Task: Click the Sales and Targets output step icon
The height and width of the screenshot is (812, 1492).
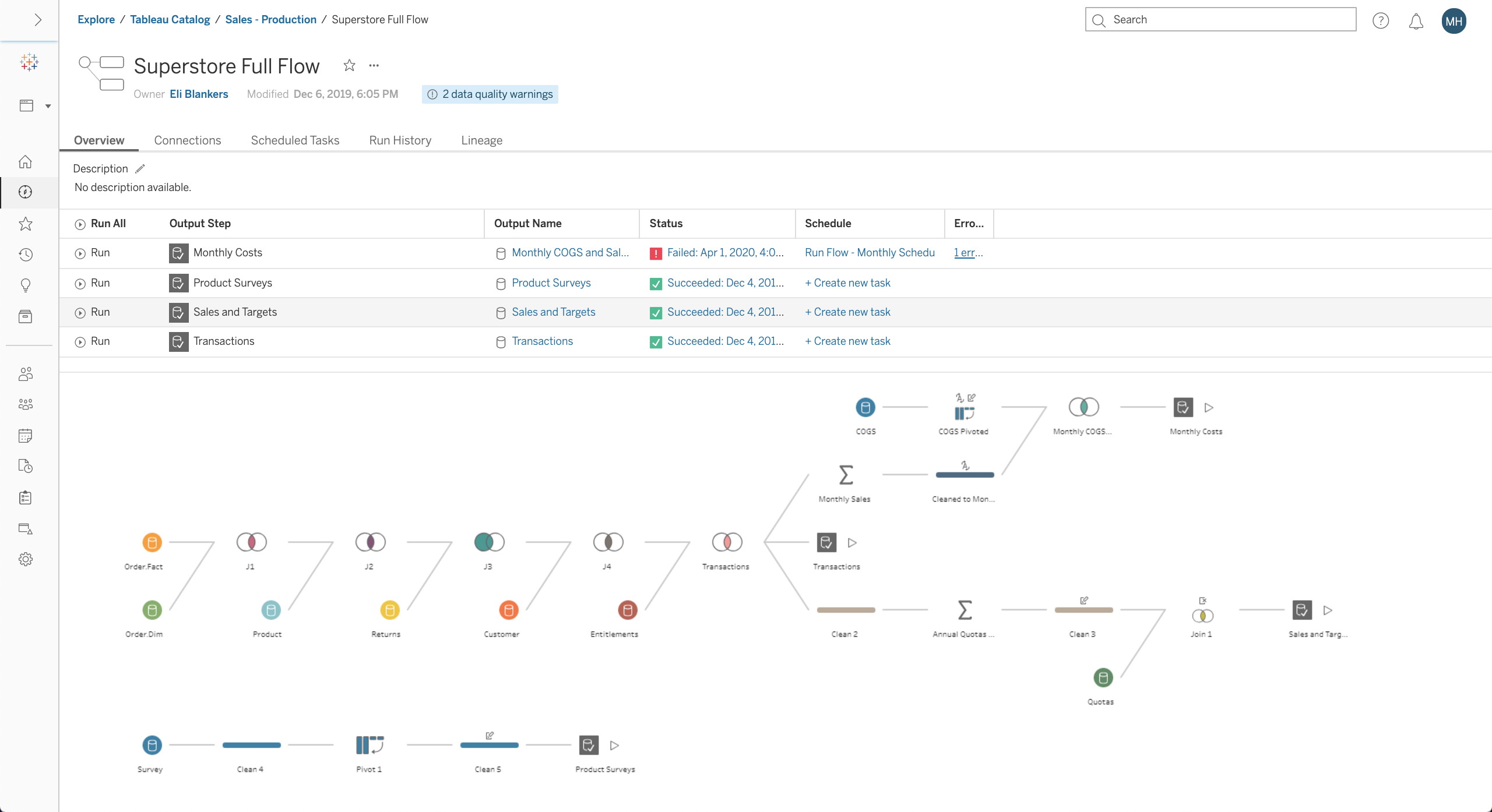Action: click(x=177, y=312)
